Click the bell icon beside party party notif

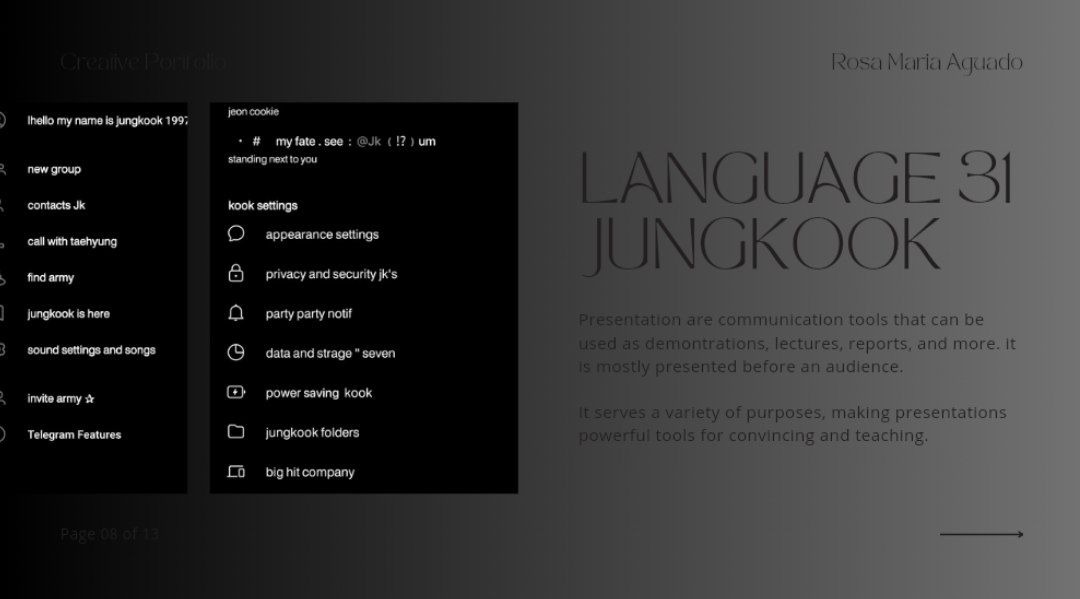point(236,313)
